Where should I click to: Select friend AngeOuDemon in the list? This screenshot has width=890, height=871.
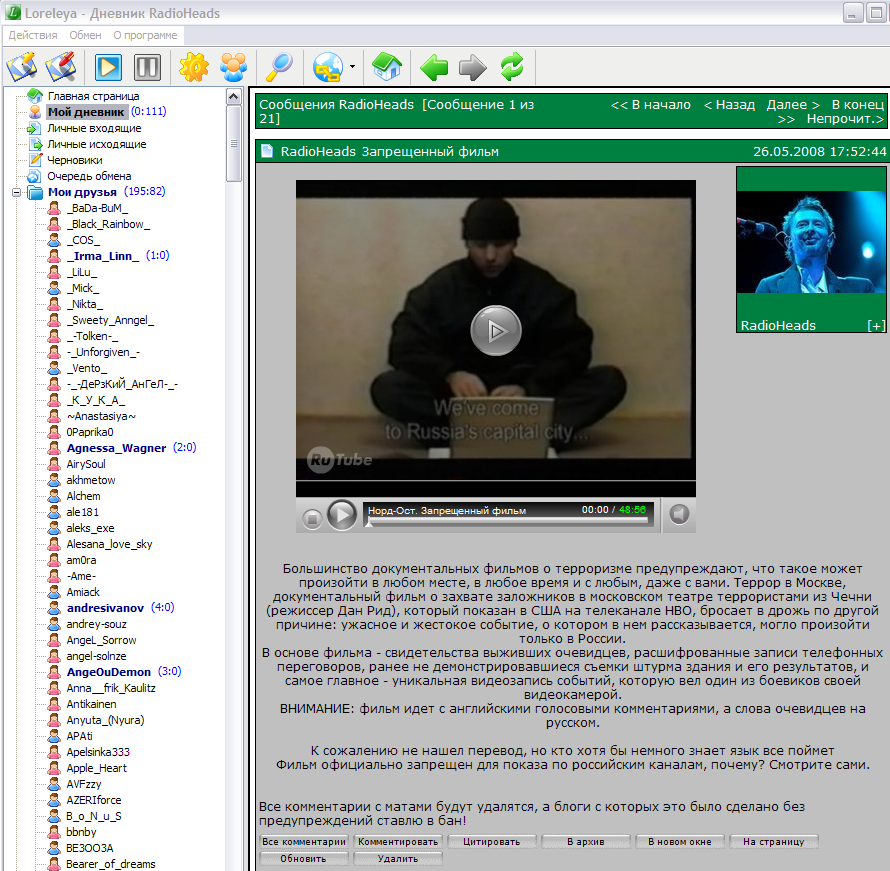coord(109,672)
